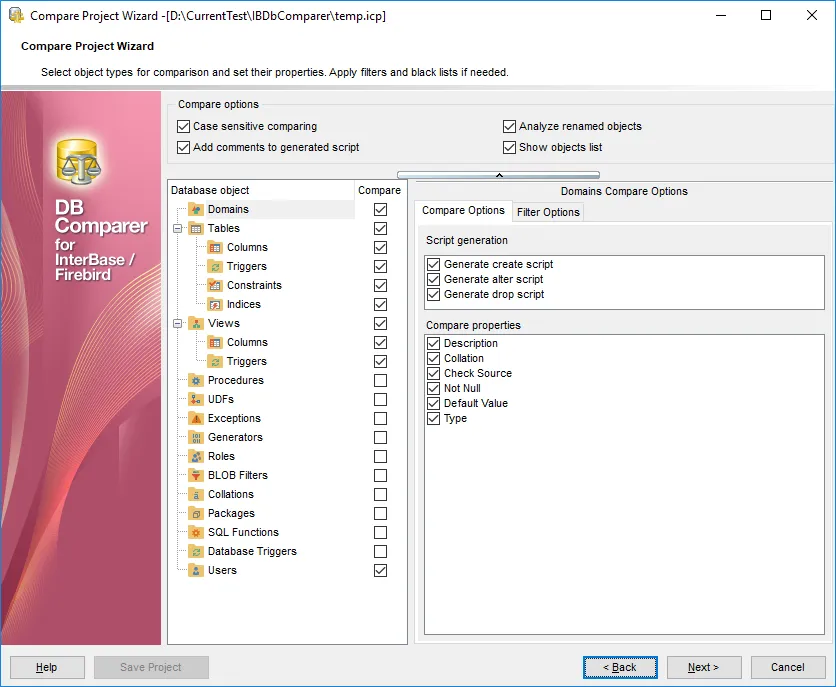This screenshot has width=836, height=687.
Task: Click the Help button
Action: pyautogui.click(x=47, y=667)
